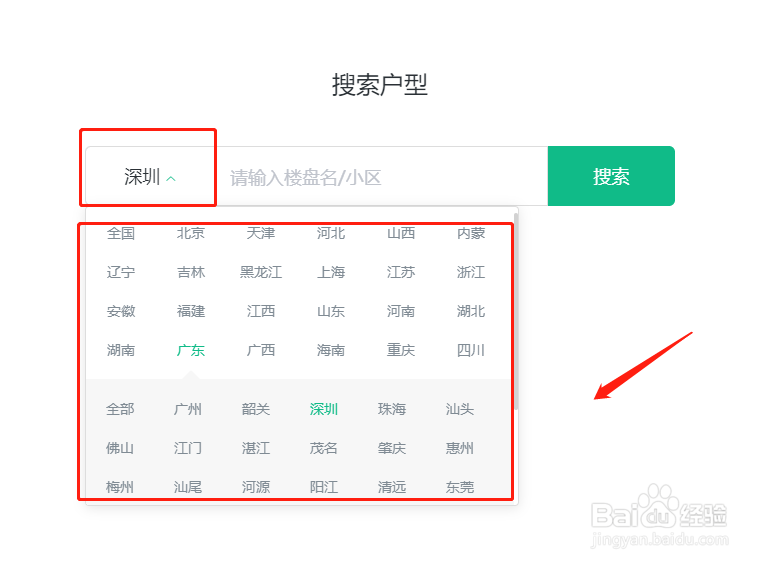Select 全部 cities option
This screenshot has height=566, width=771.
120,409
